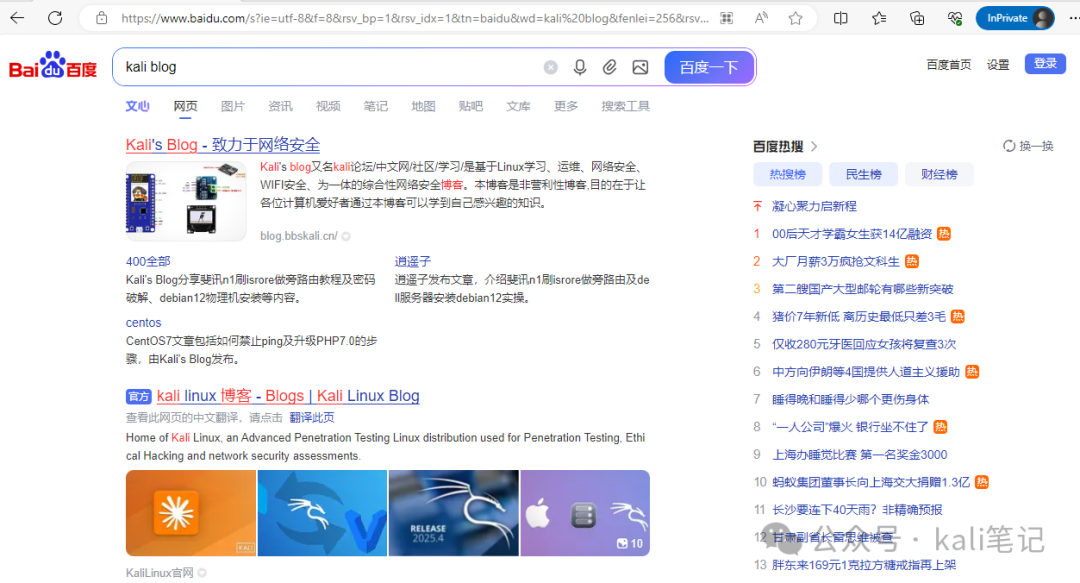
Task: Open the browser essentials heart icon
Action: coord(955,18)
